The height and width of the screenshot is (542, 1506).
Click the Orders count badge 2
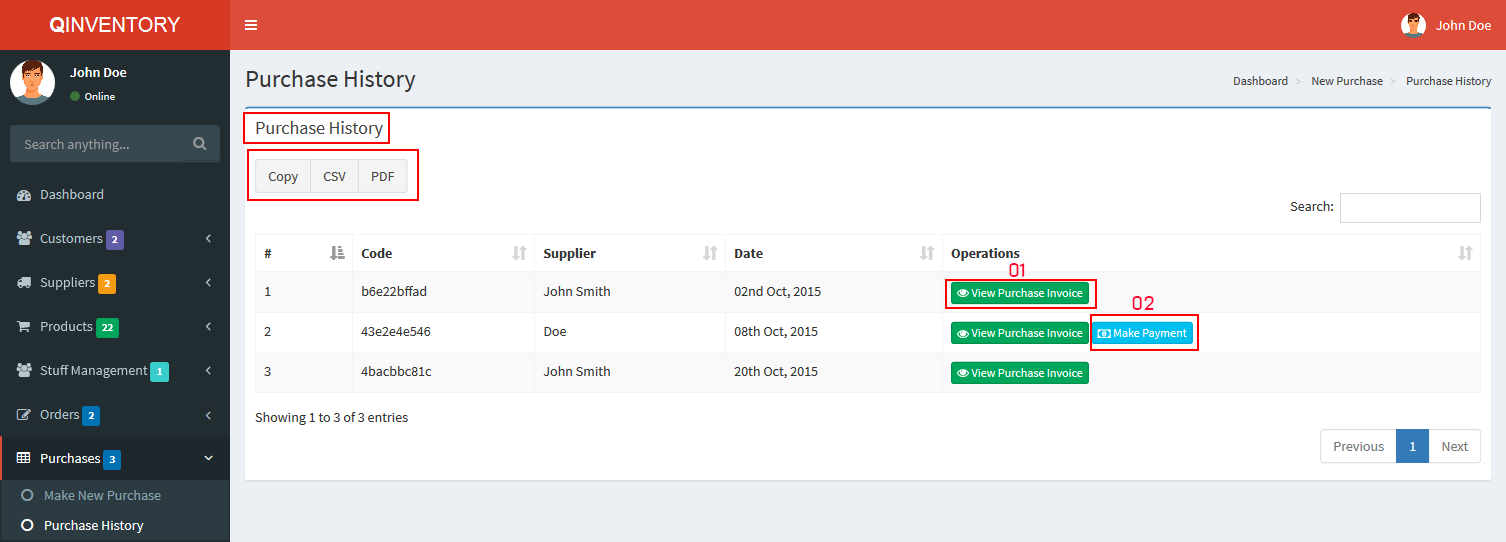(91, 416)
